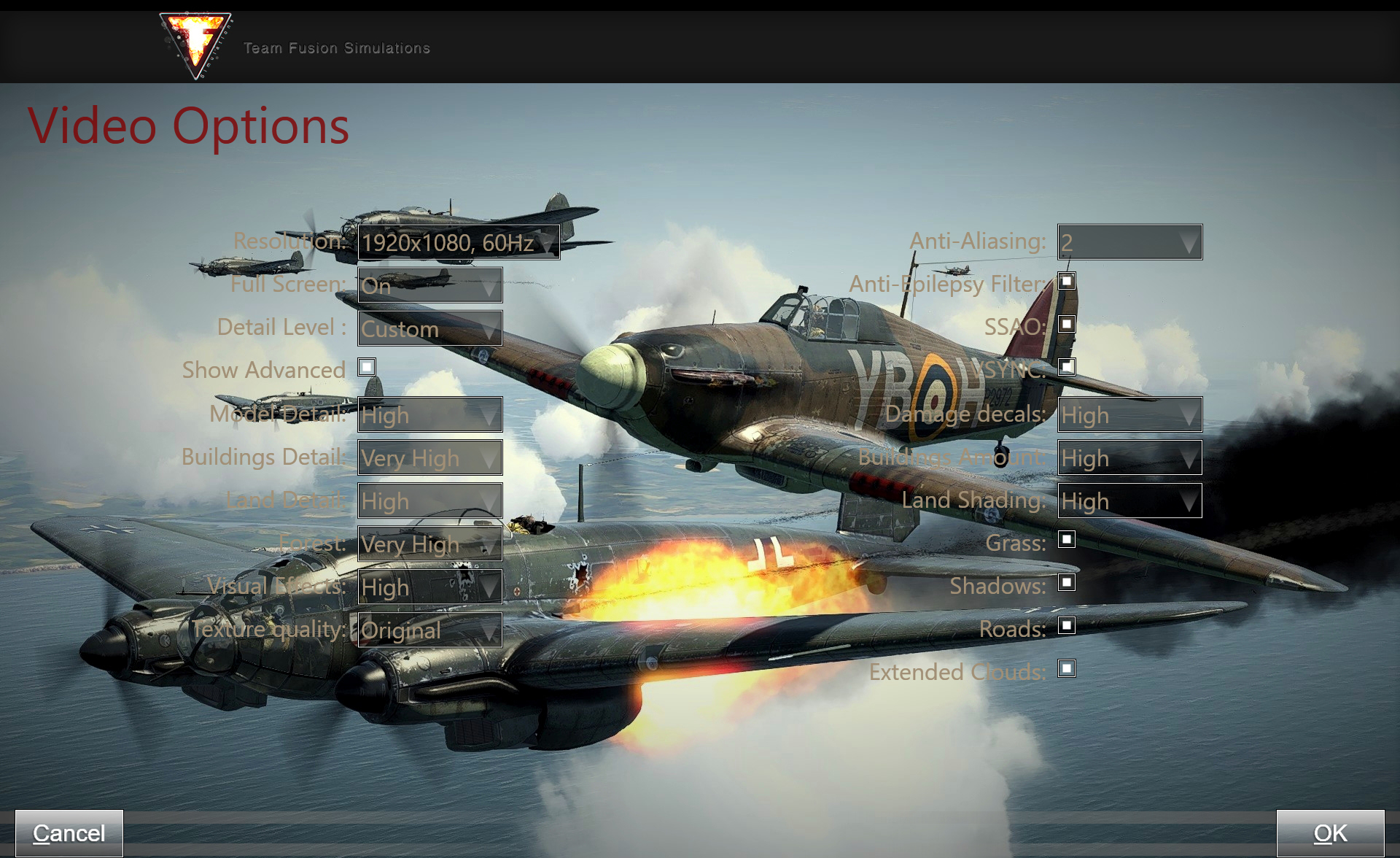Open the Land Detail dropdown

(x=430, y=500)
